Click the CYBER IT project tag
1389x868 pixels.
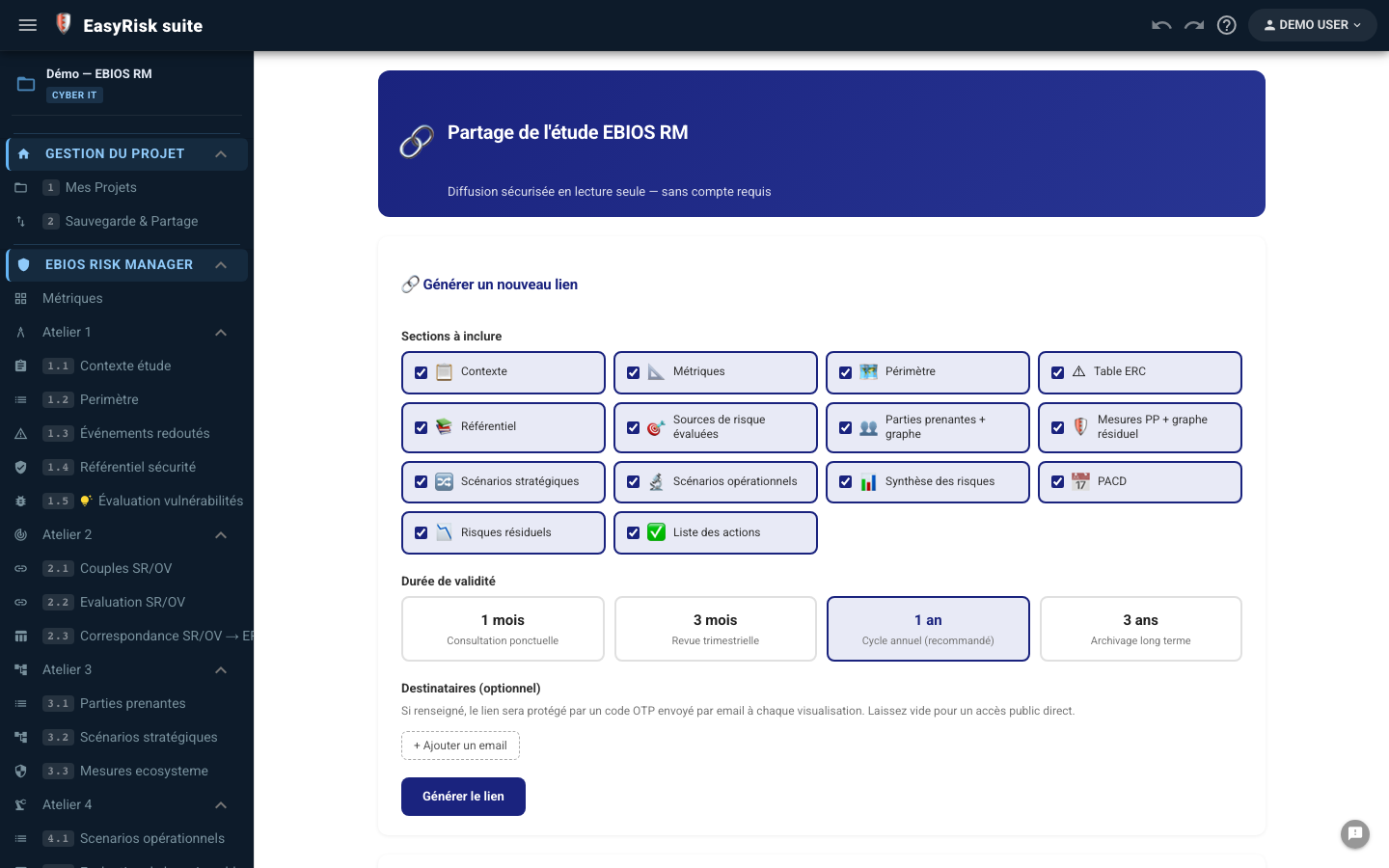(x=74, y=95)
